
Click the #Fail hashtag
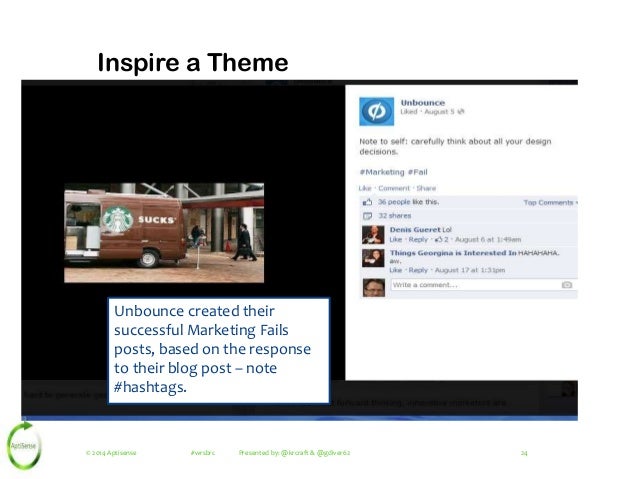[417, 172]
